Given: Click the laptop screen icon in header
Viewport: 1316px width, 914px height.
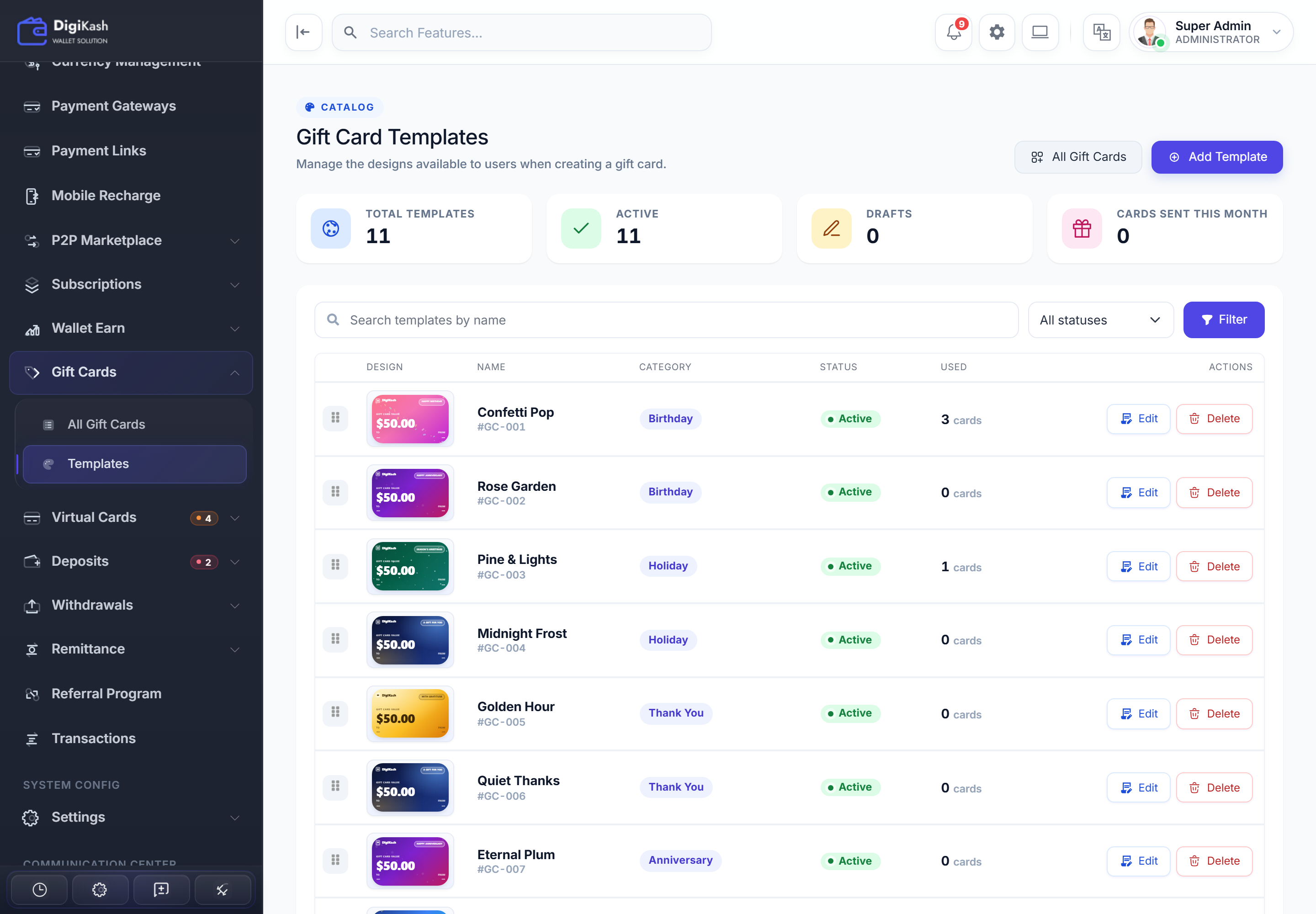Looking at the screenshot, I should 1040,32.
